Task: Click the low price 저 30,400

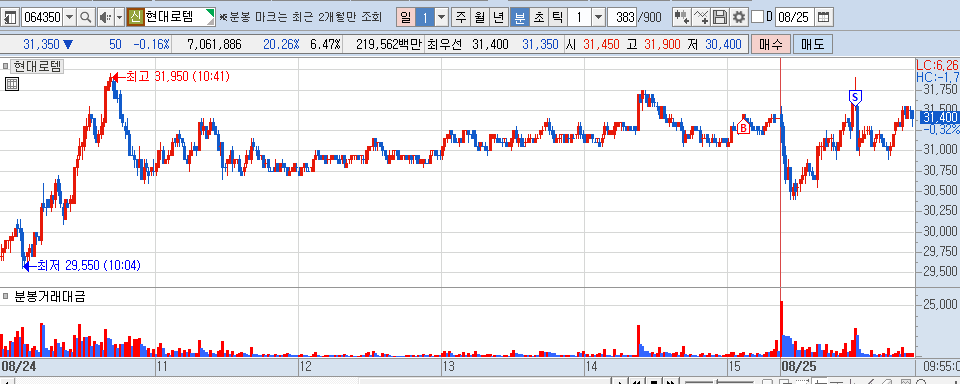Action: [713, 45]
